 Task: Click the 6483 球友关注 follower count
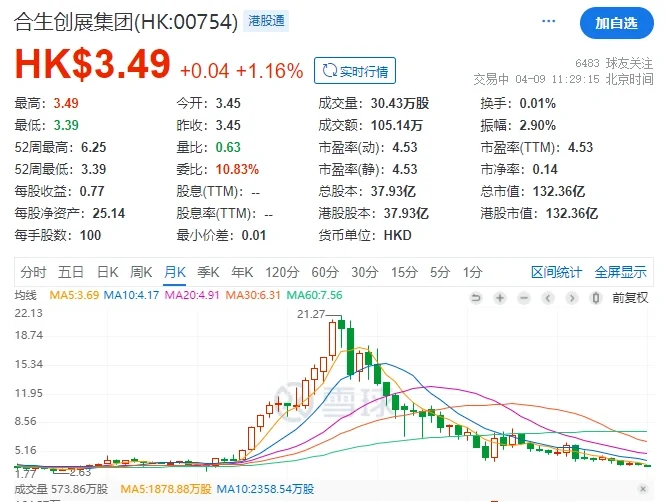click(x=614, y=63)
